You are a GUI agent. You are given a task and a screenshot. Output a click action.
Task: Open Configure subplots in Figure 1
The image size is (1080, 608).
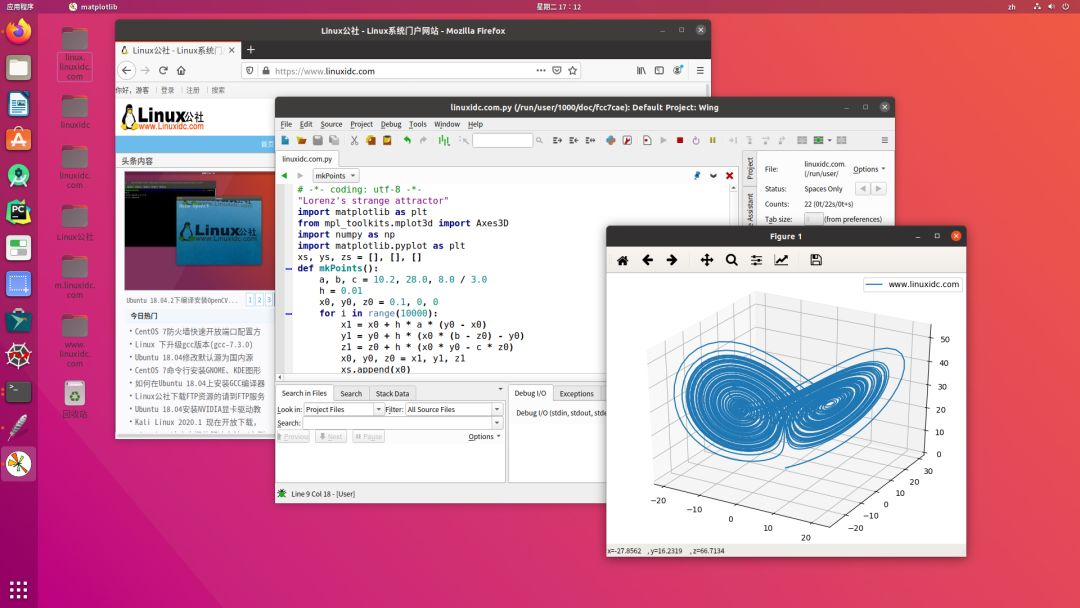click(756, 260)
